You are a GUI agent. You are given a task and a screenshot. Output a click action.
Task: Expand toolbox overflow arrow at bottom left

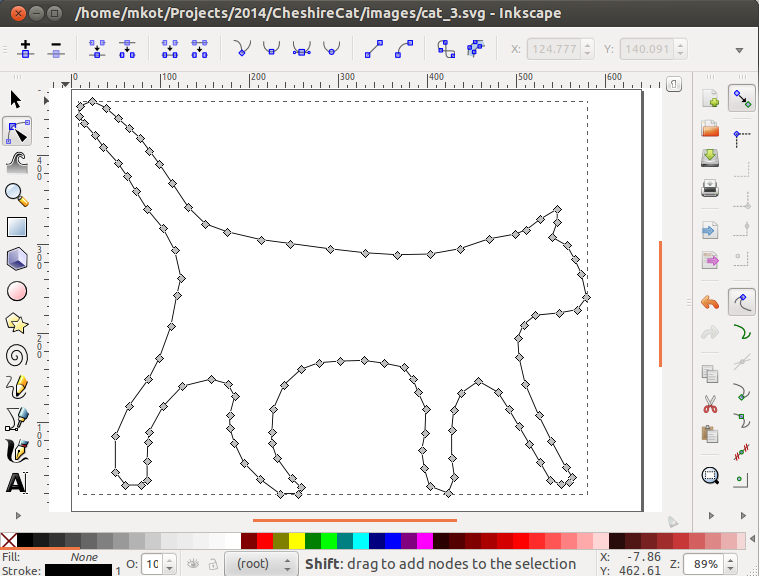click(x=18, y=515)
